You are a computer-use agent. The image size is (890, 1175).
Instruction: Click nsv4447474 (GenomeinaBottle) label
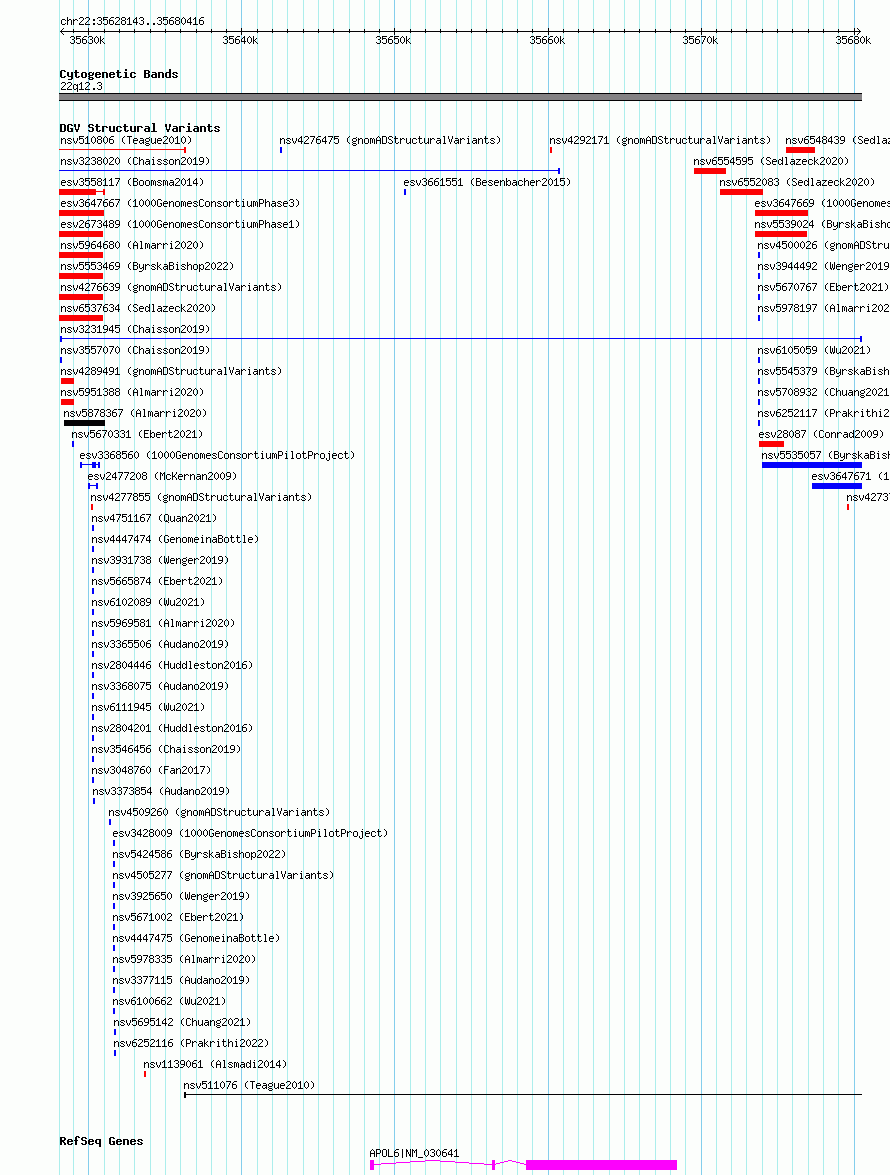pos(175,539)
